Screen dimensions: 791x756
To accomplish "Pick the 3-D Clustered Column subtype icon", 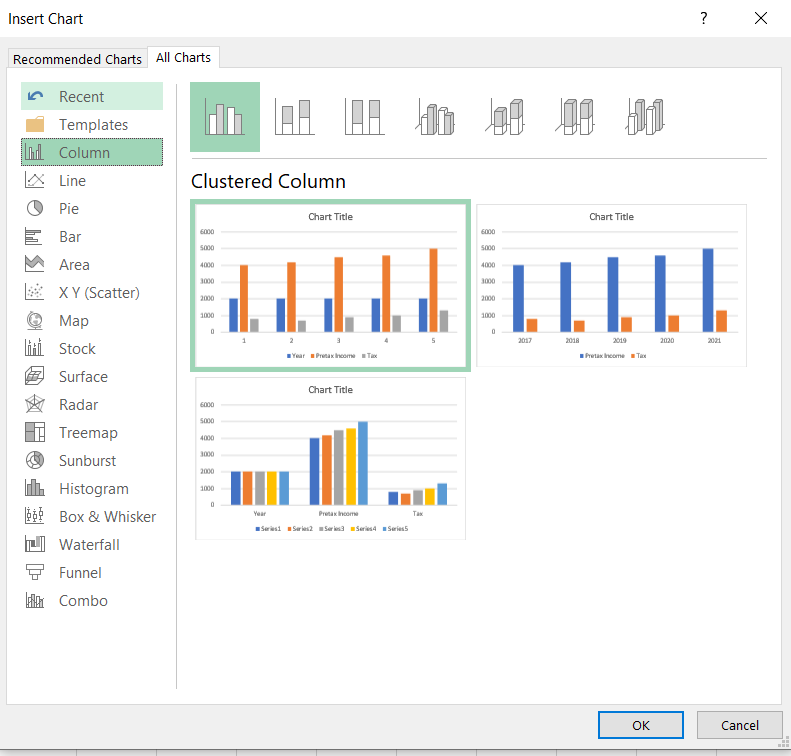I will pyautogui.click(x=435, y=117).
